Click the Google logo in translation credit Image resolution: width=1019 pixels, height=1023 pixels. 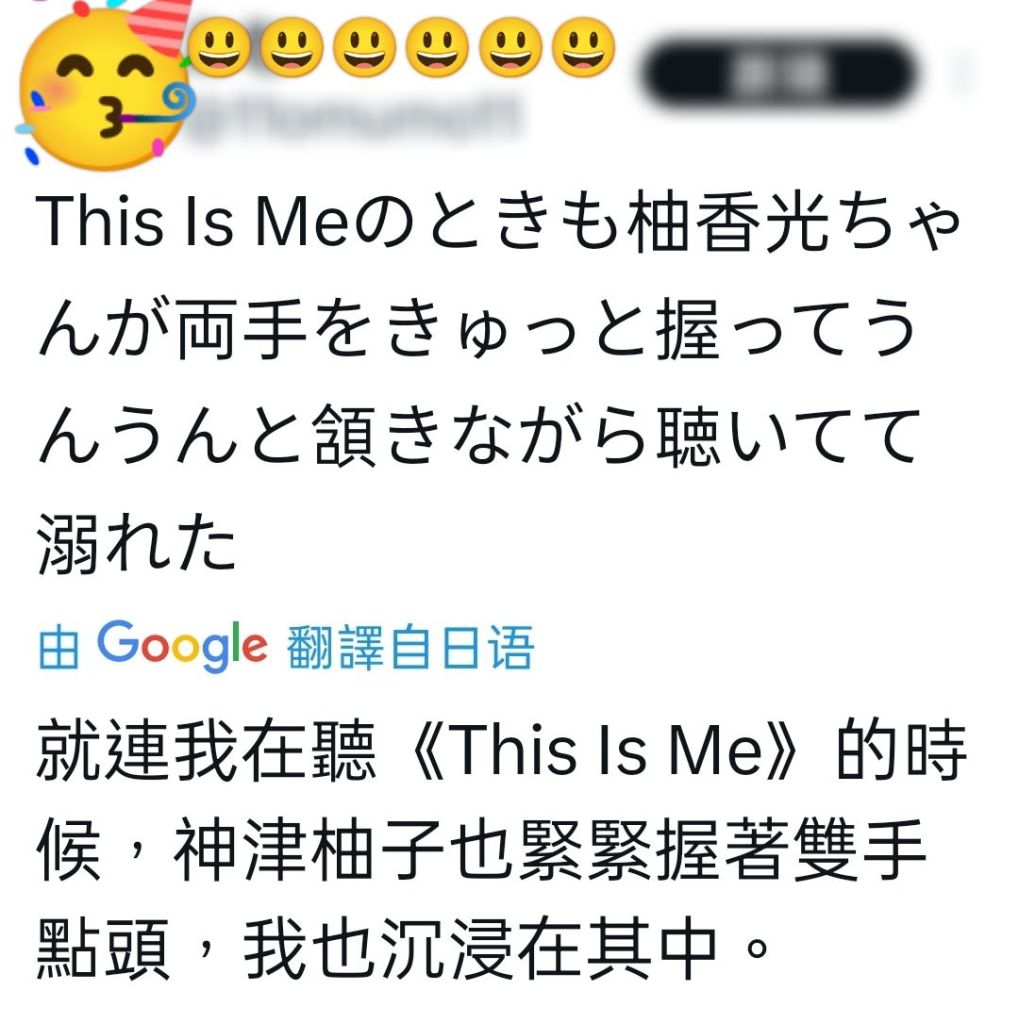[x=182, y=646]
